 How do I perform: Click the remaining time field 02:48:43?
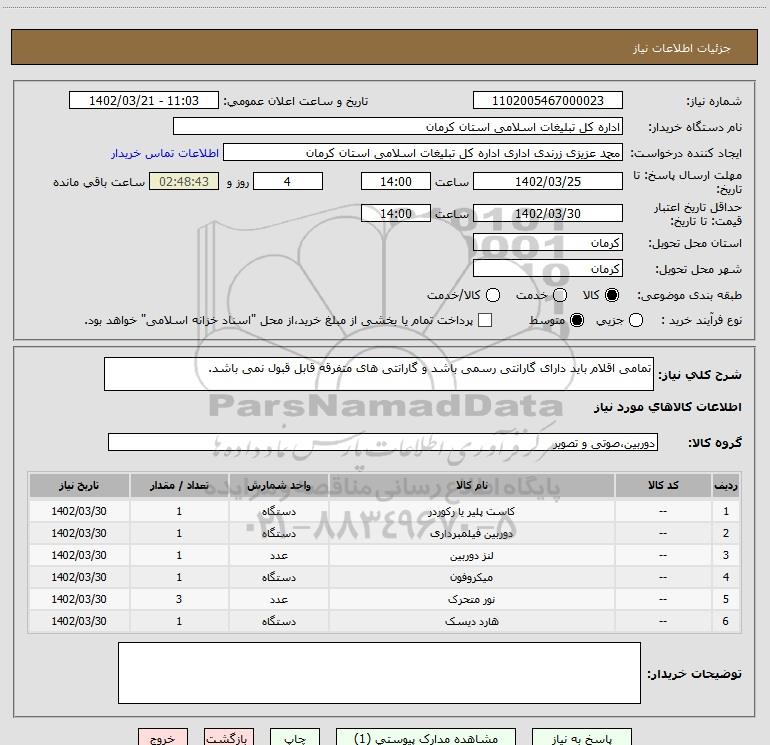pos(184,181)
